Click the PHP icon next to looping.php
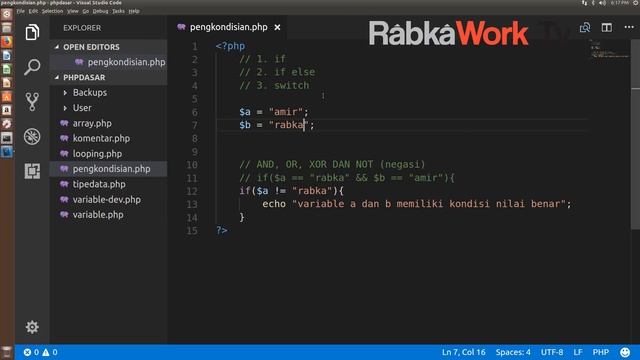The image size is (640, 360). point(64,154)
